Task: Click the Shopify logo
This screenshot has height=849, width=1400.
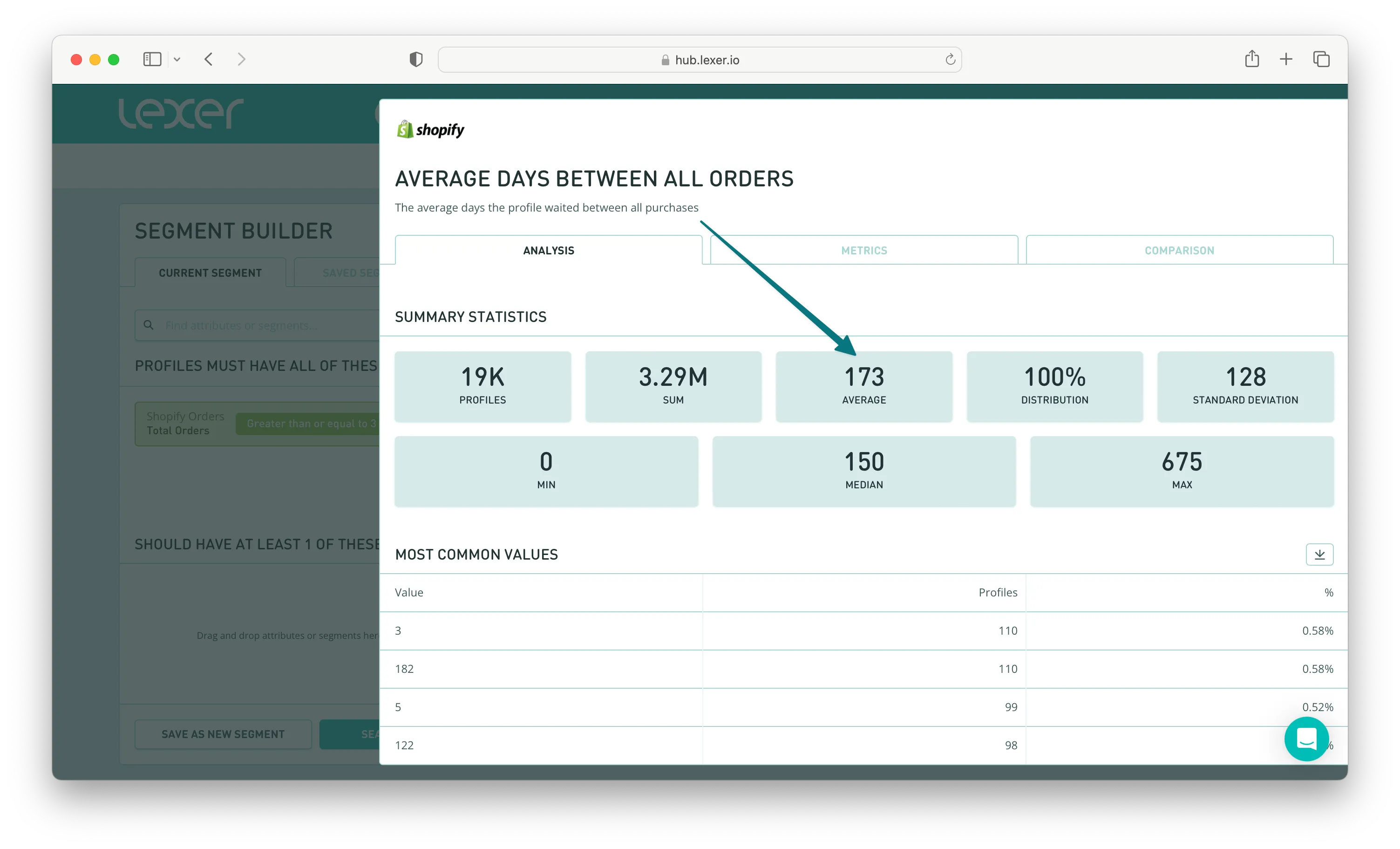Action: [430, 130]
